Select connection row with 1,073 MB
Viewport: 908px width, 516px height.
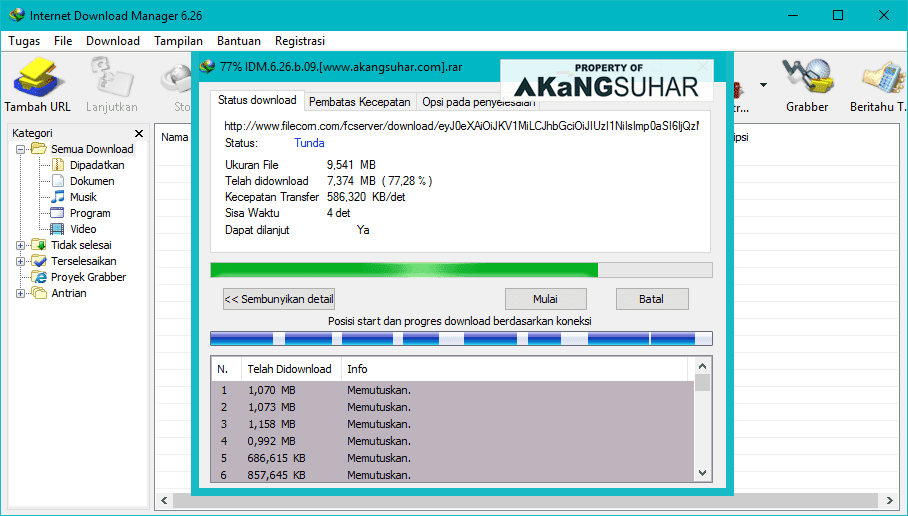(453, 407)
